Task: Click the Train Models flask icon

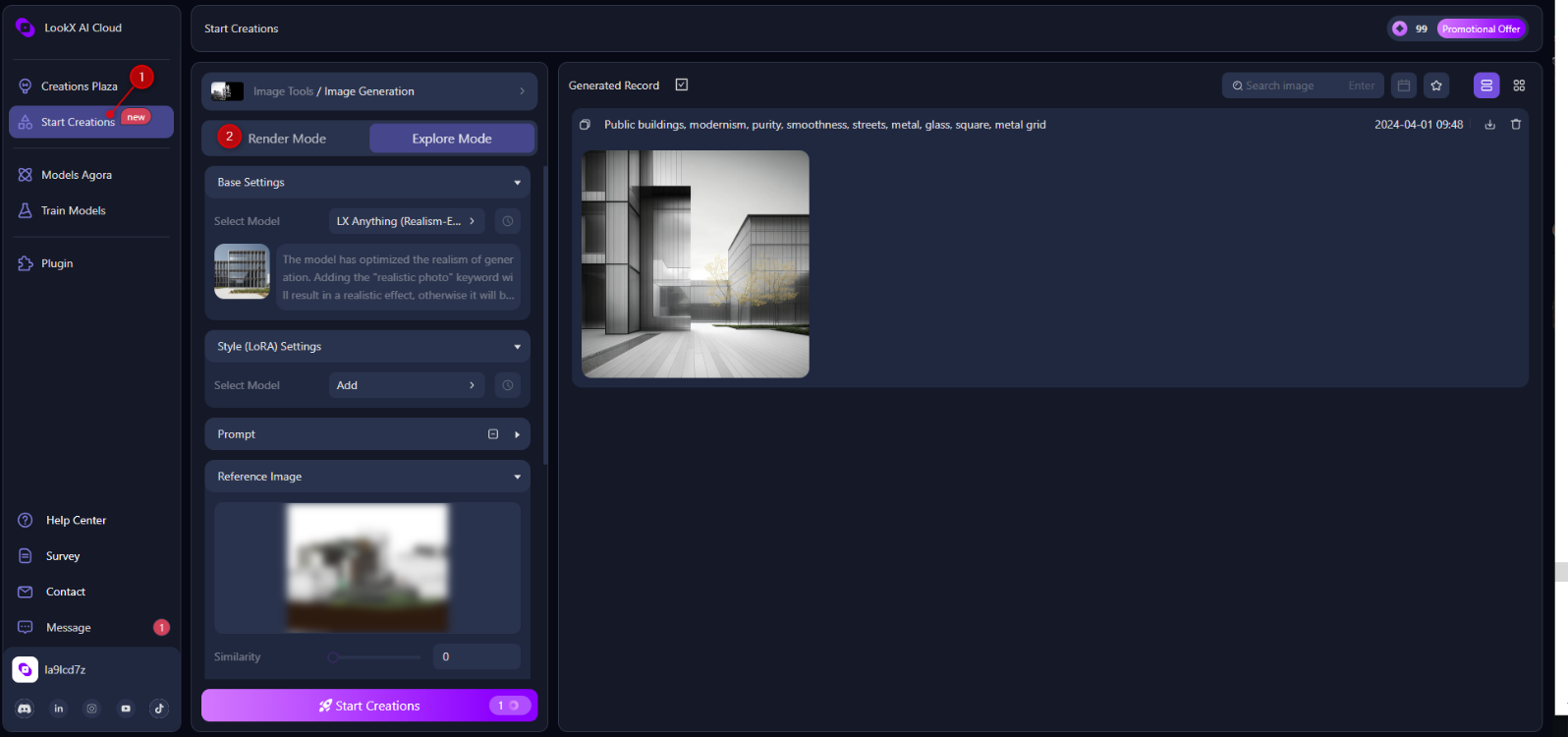Action: click(x=26, y=210)
